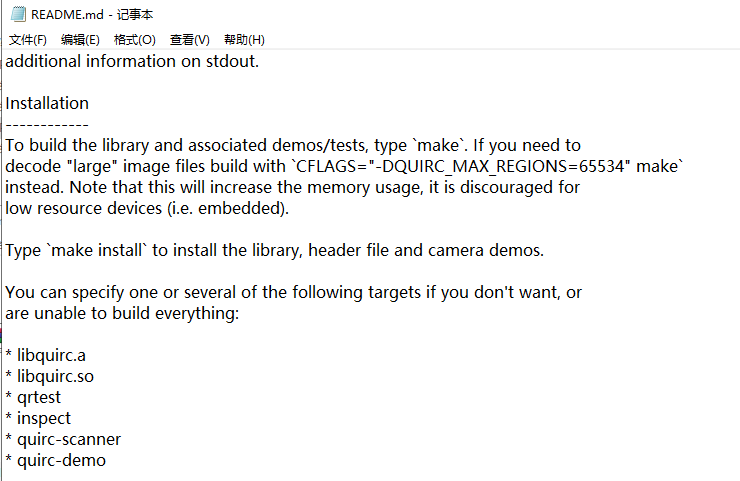The width and height of the screenshot is (740, 481).
Task: Open the 文件(F) menu
Action: pos(28,40)
